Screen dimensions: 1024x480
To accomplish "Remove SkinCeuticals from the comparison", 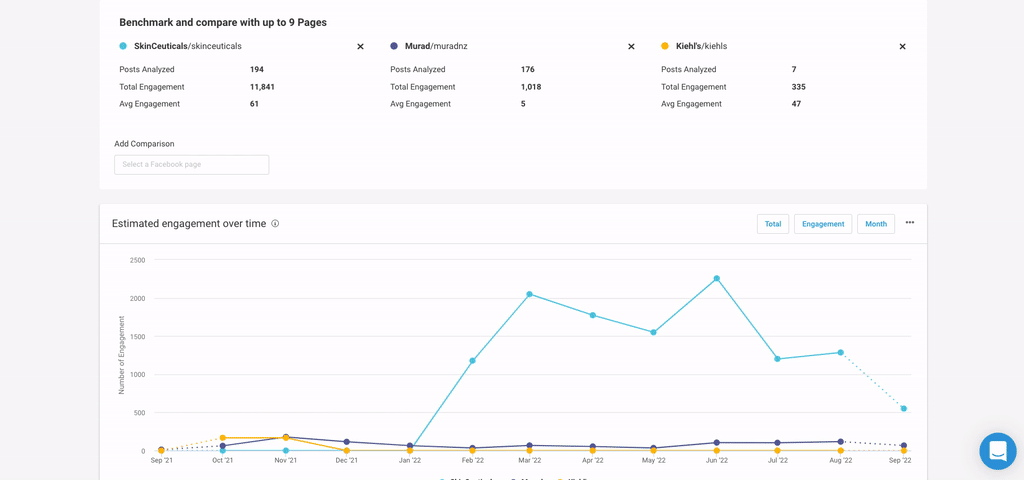I will (x=360, y=47).
